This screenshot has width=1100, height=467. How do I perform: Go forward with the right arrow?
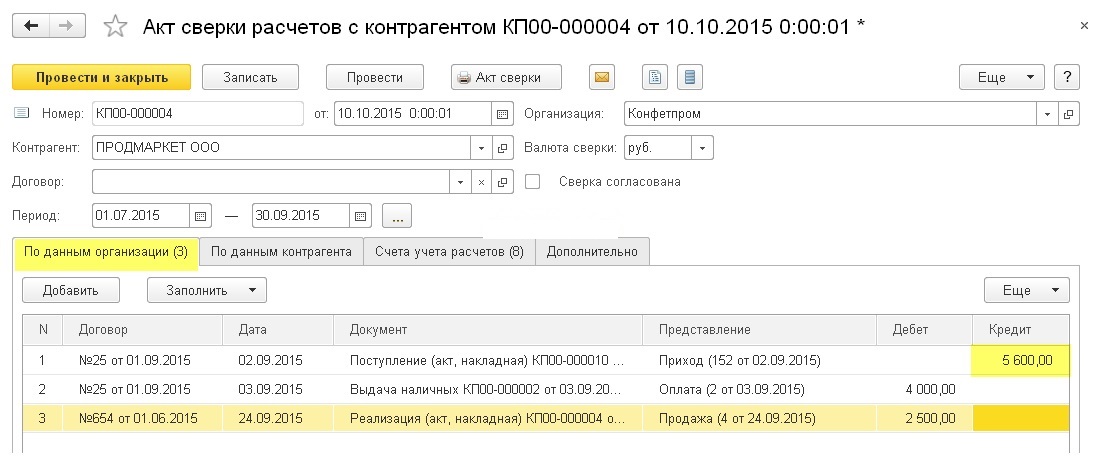[x=67, y=27]
